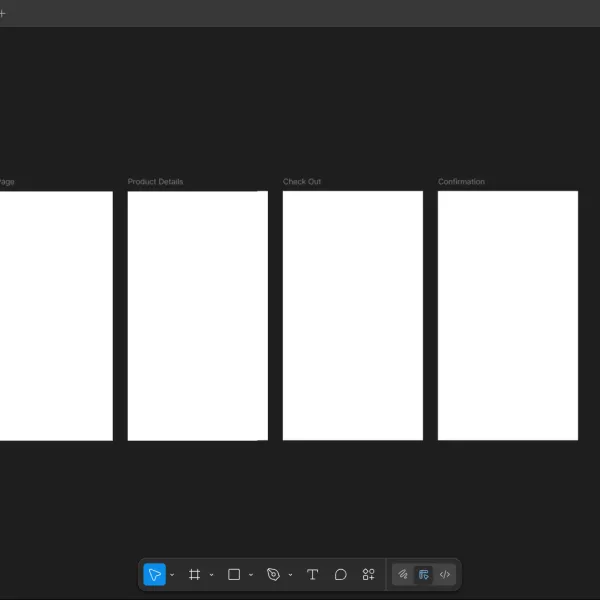Open the Actions and components tool
The image size is (600, 600).
(368, 574)
